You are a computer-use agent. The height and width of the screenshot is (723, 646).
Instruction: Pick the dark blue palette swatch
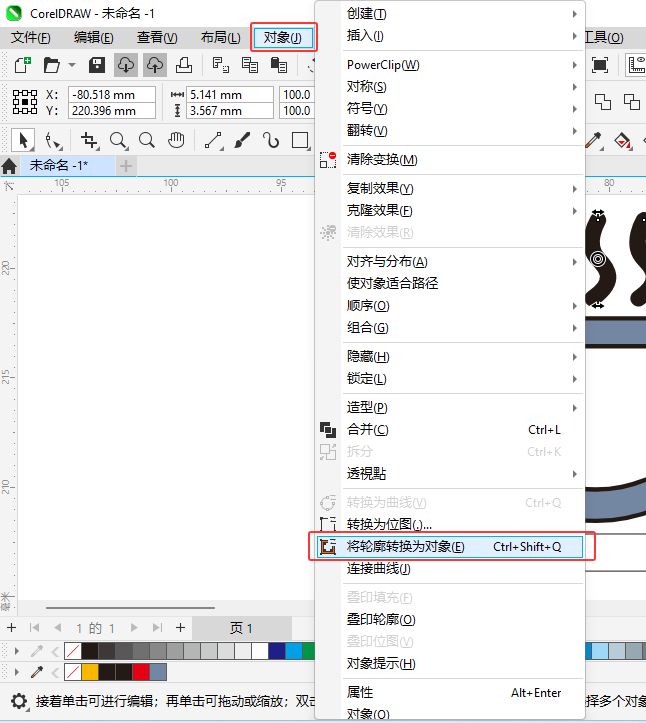[x=277, y=651]
